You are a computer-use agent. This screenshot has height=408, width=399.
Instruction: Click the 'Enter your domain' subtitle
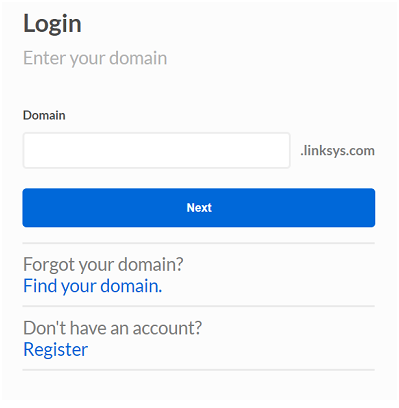95,58
